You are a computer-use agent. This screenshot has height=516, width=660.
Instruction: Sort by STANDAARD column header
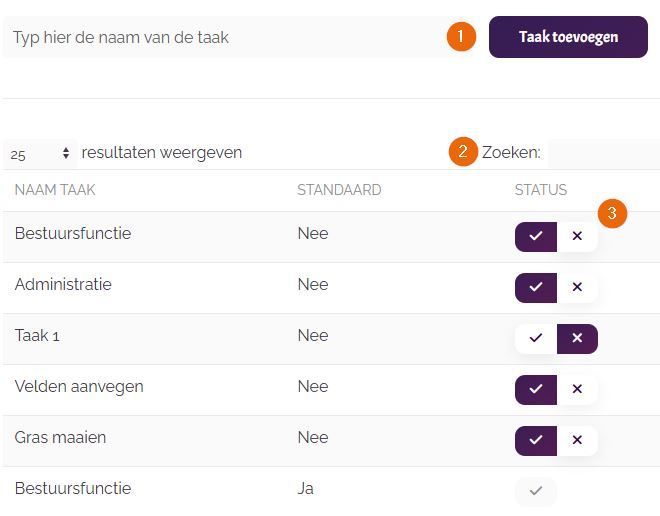tap(339, 190)
